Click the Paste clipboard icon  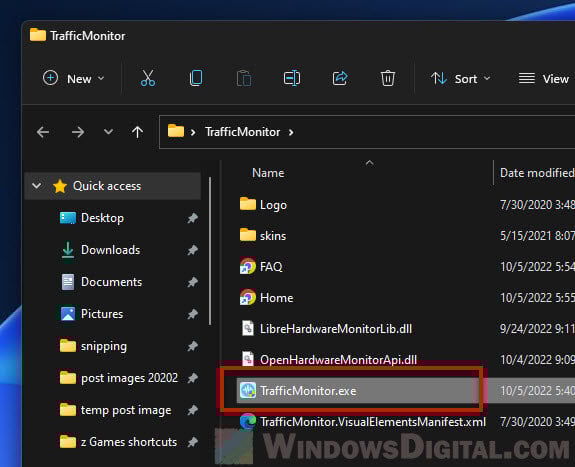click(244, 78)
